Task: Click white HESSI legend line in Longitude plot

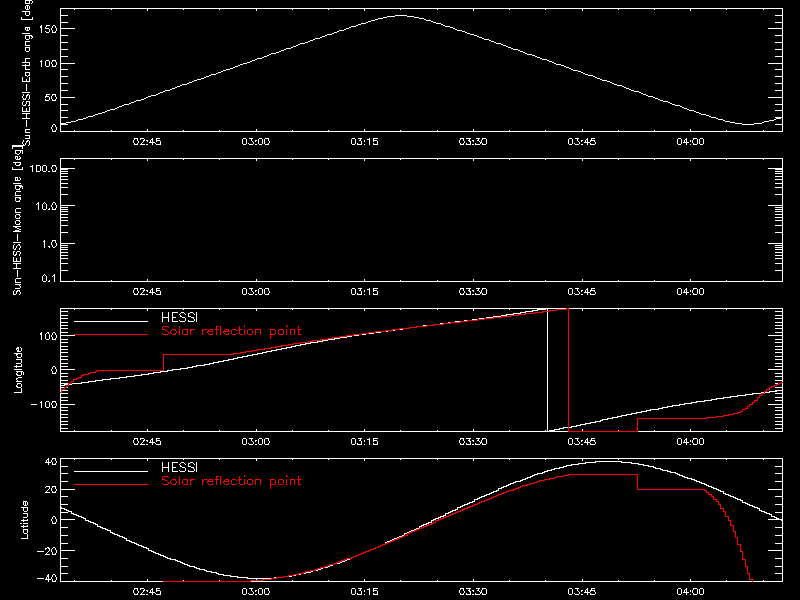Action: pyautogui.click(x=111, y=321)
